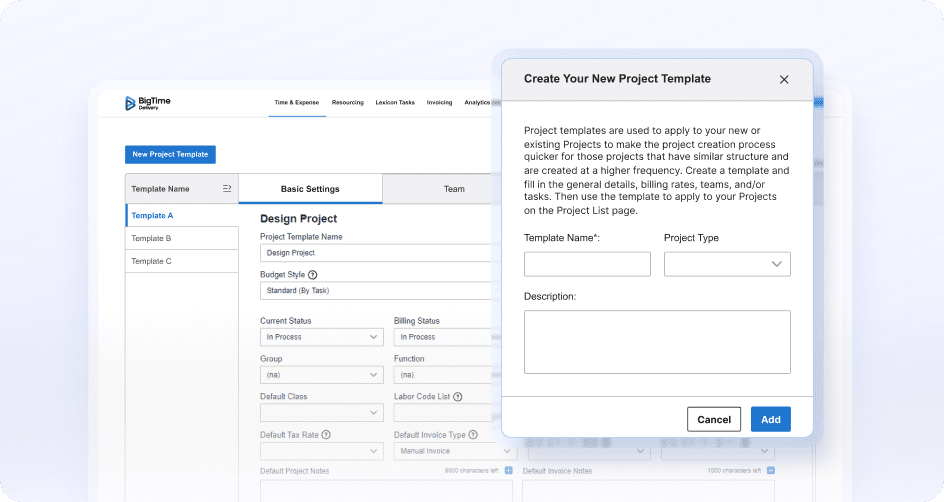Open the Function dropdown
The height and width of the screenshot is (502, 944).
[444, 374]
